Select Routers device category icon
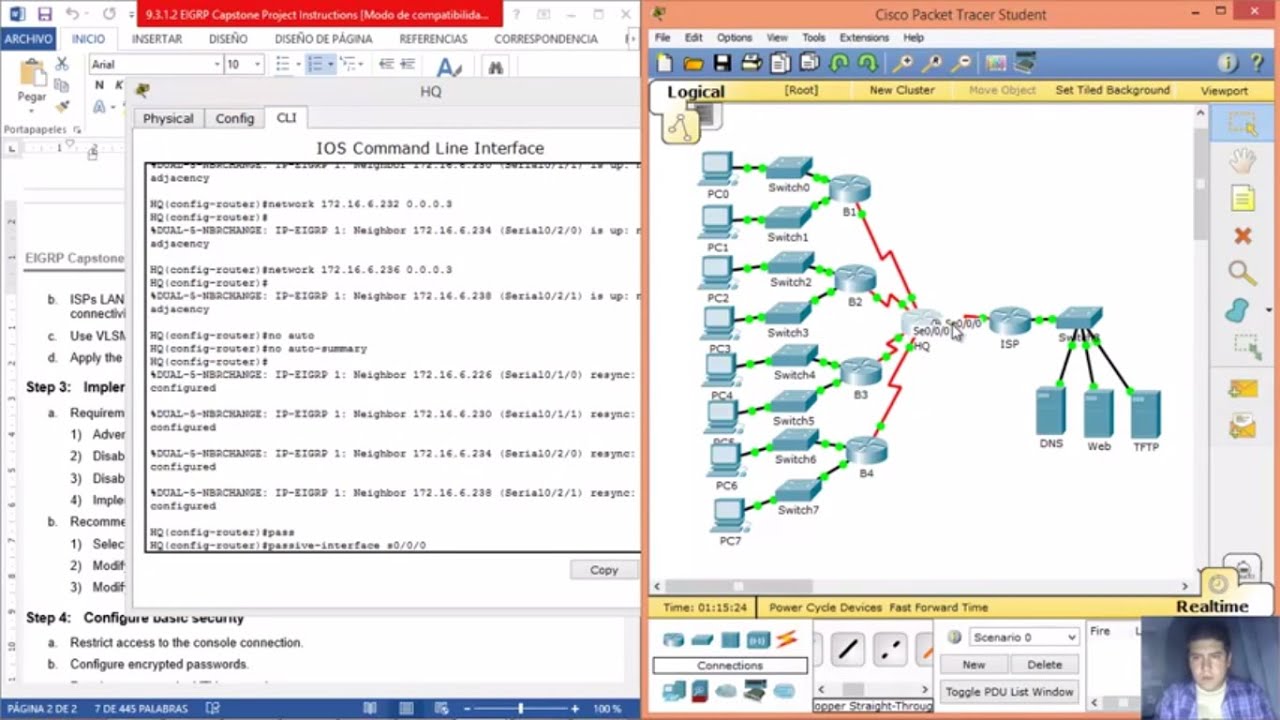This screenshot has height=720, width=1280. pyautogui.click(x=674, y=640)
